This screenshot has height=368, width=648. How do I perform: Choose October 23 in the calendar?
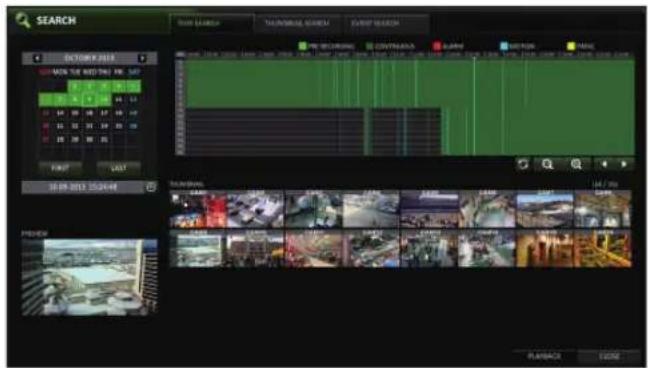pos(90,126)
